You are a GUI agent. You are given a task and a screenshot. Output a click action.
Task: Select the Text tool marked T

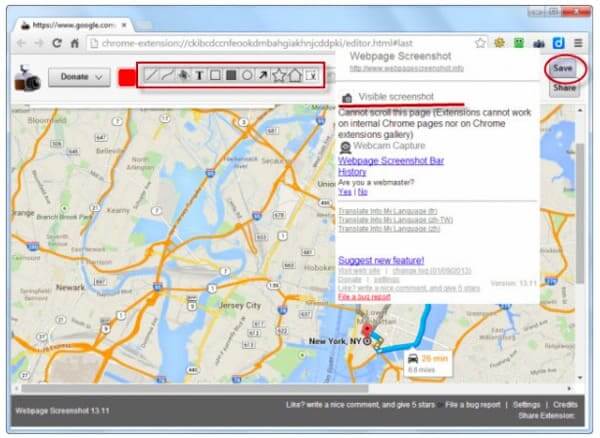(x=199, y=75)
